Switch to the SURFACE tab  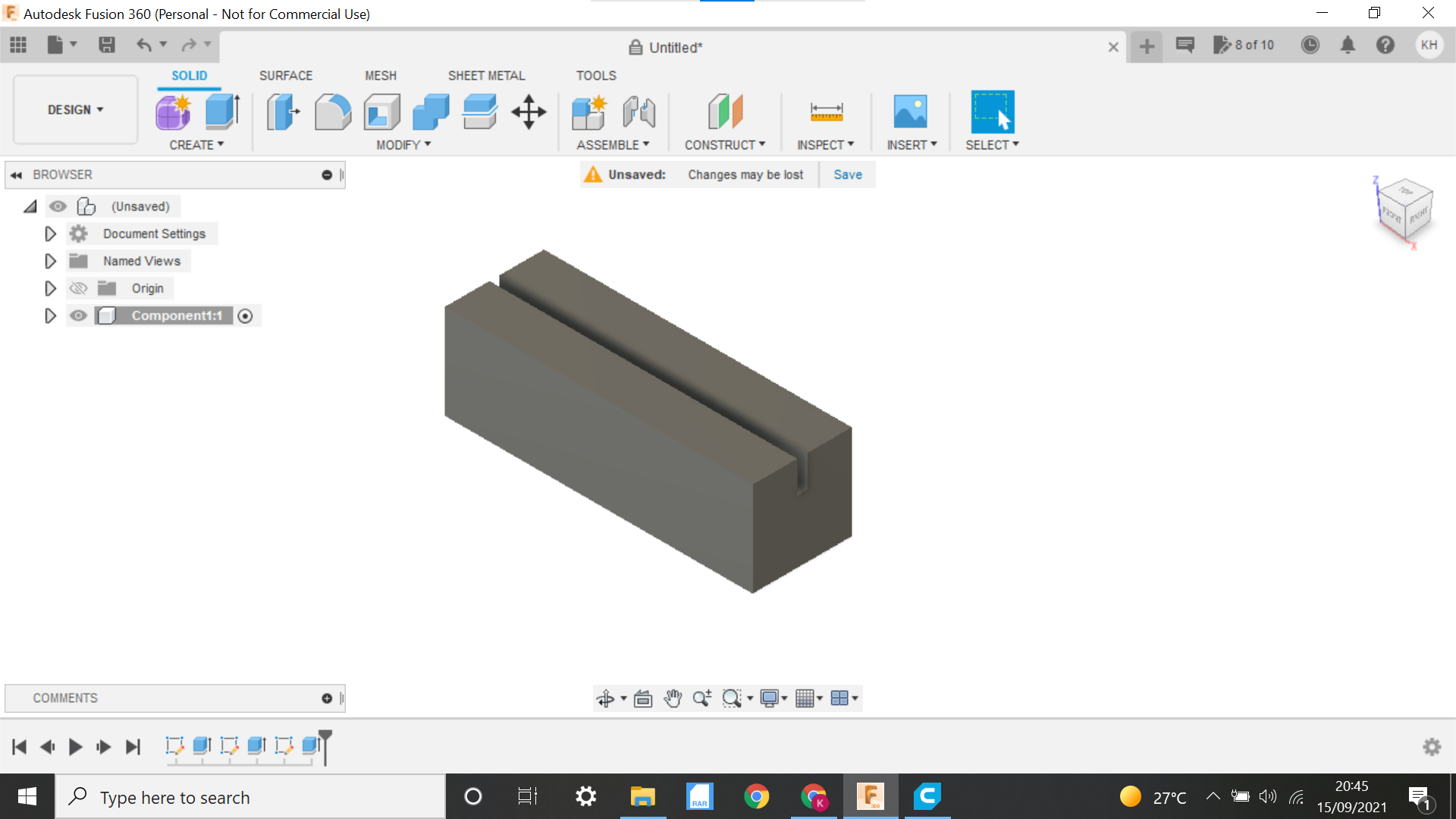pyautogui.click(x=285, y=76)
